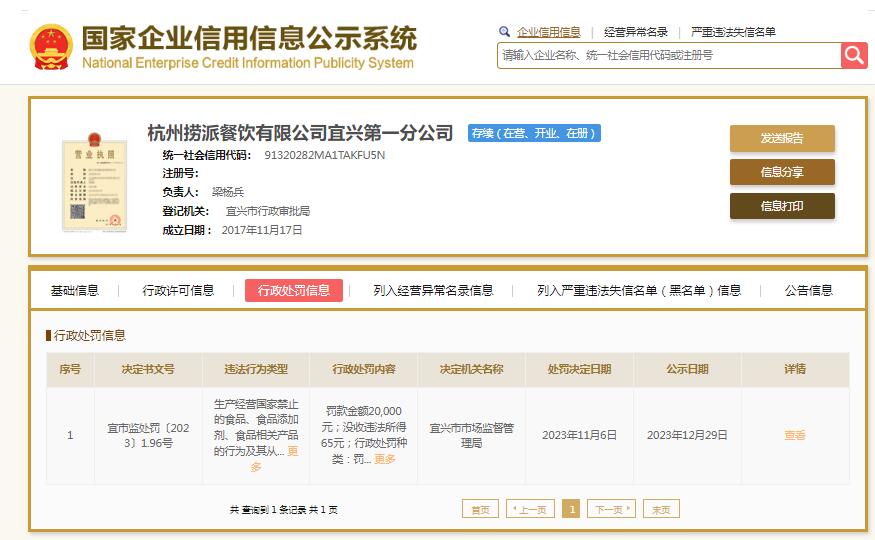
Task: Go to first page with 首页
Action: coord(480,509)
